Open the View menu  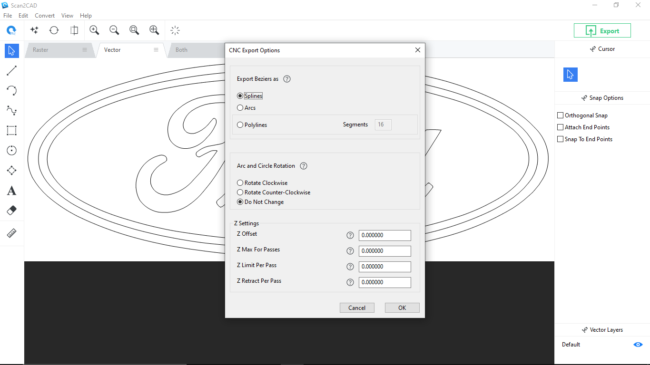pos(67,16)
